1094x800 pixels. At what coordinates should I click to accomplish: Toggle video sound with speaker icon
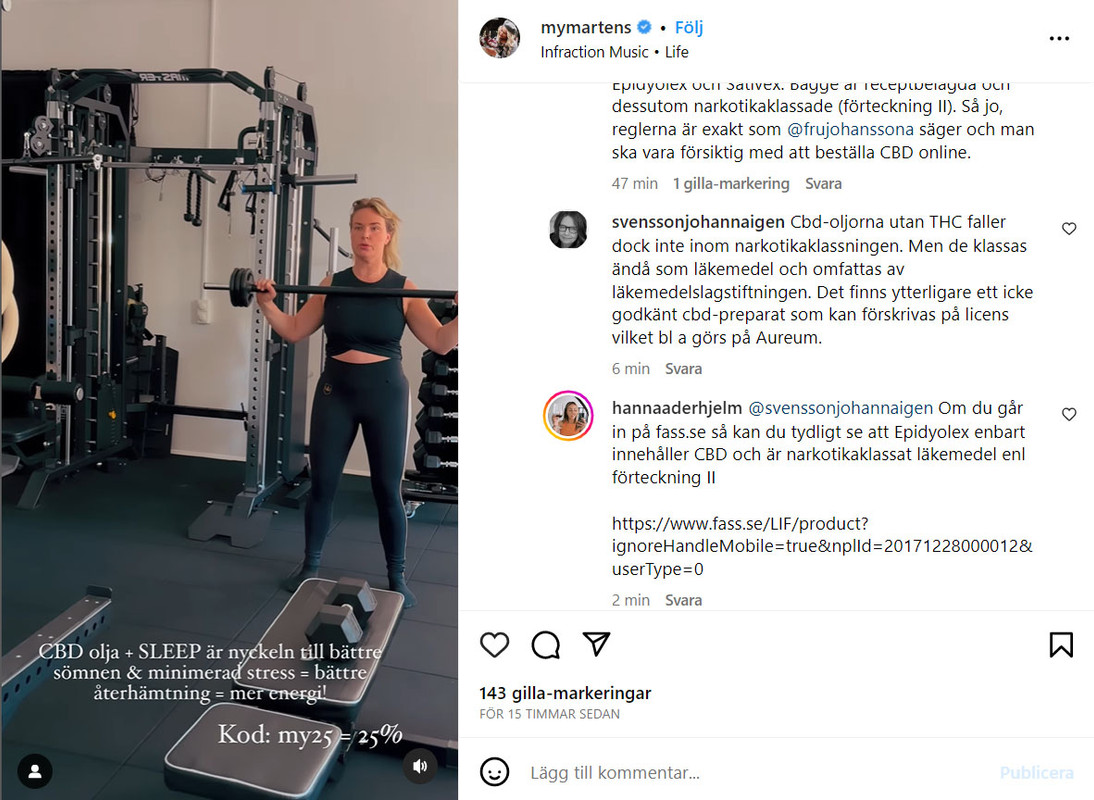pos(420,767)
